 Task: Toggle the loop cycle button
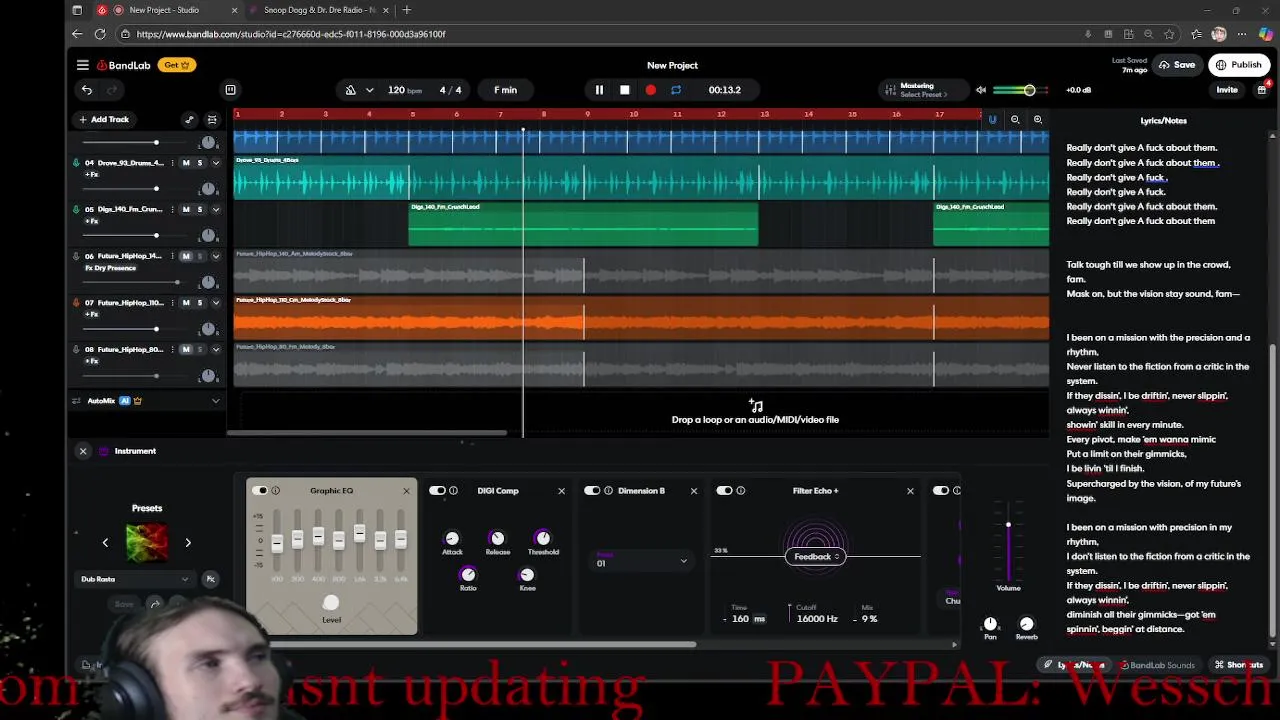click(676, 90)
